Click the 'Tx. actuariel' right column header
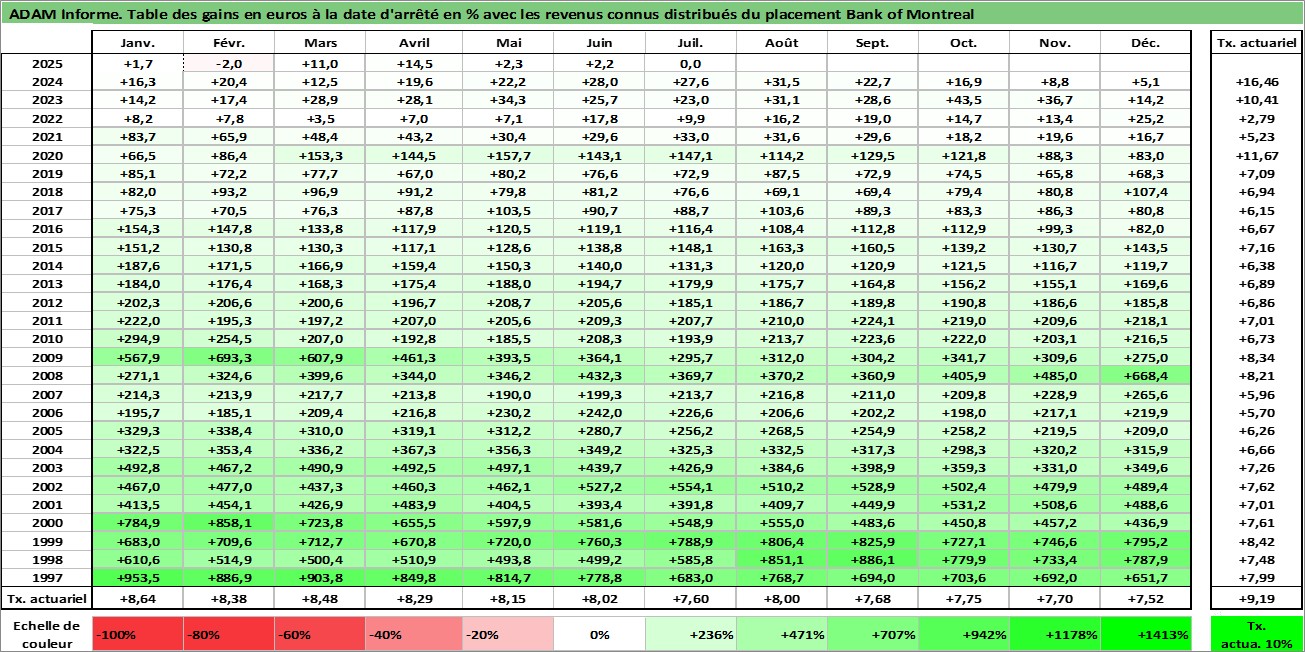Viewport: 1305px width, 652px height. point(1257,43)
